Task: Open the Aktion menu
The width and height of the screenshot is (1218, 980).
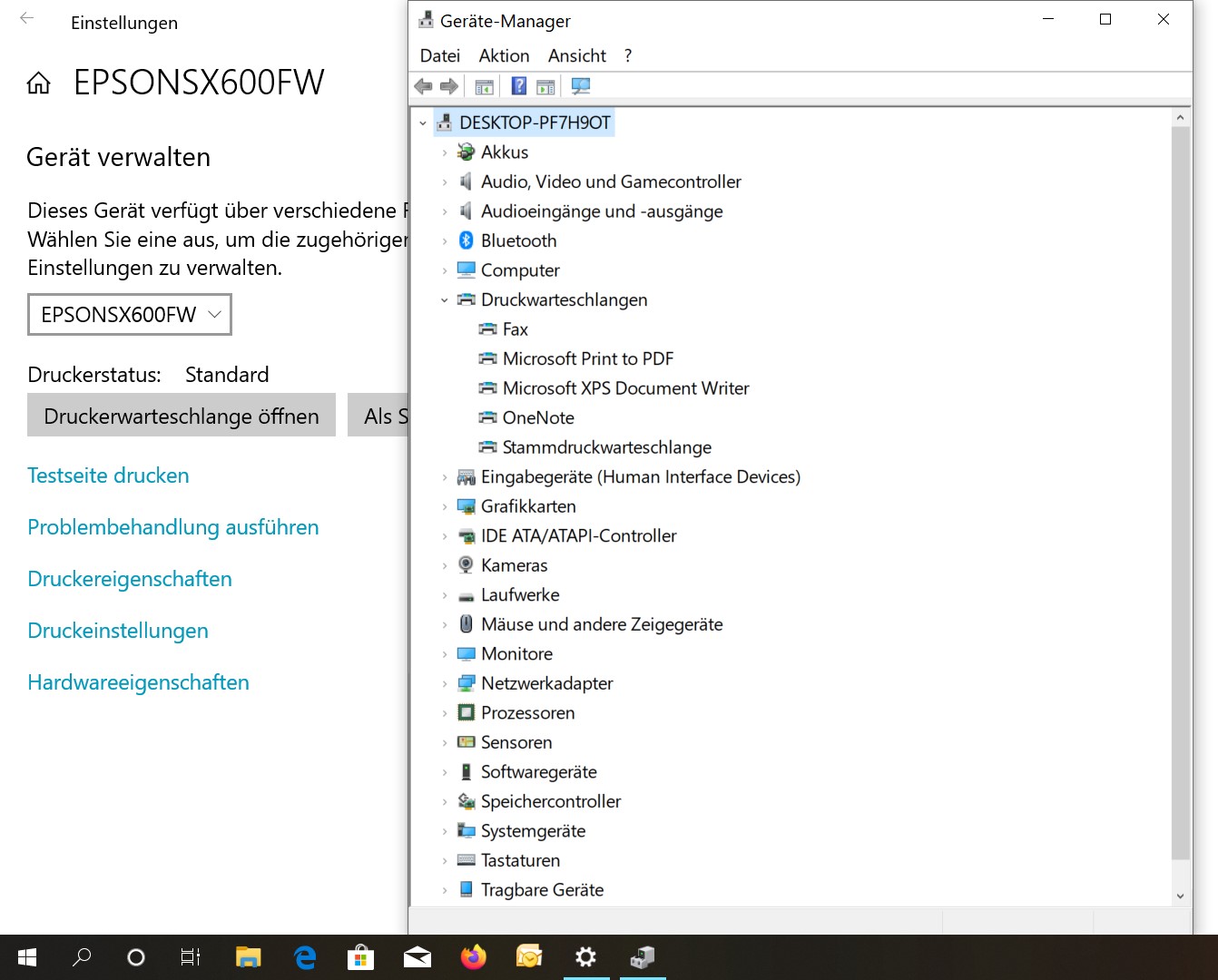Action: pos(505,56)
